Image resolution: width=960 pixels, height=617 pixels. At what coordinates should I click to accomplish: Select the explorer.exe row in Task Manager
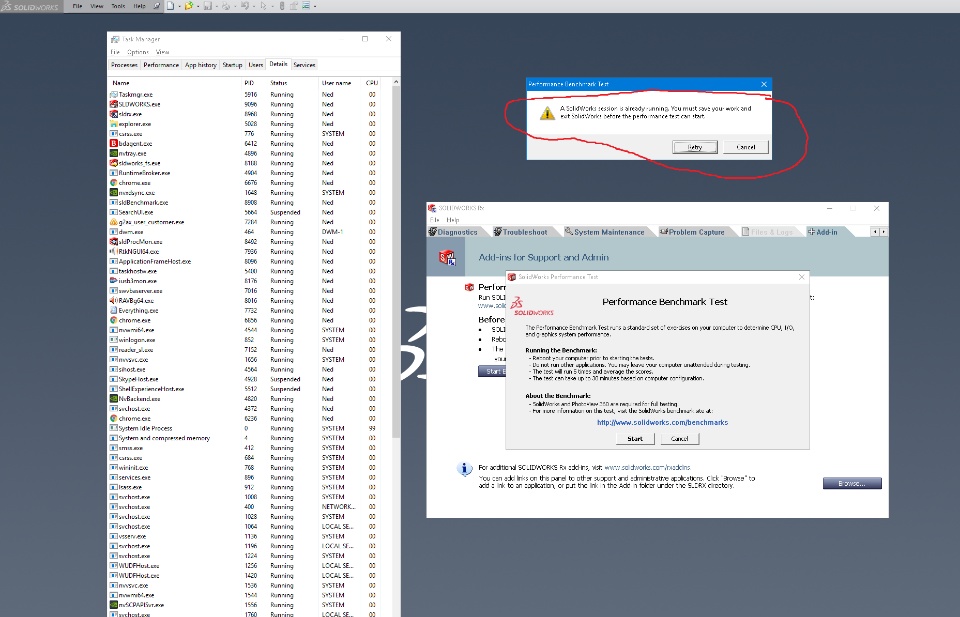(x=250, y=124)
